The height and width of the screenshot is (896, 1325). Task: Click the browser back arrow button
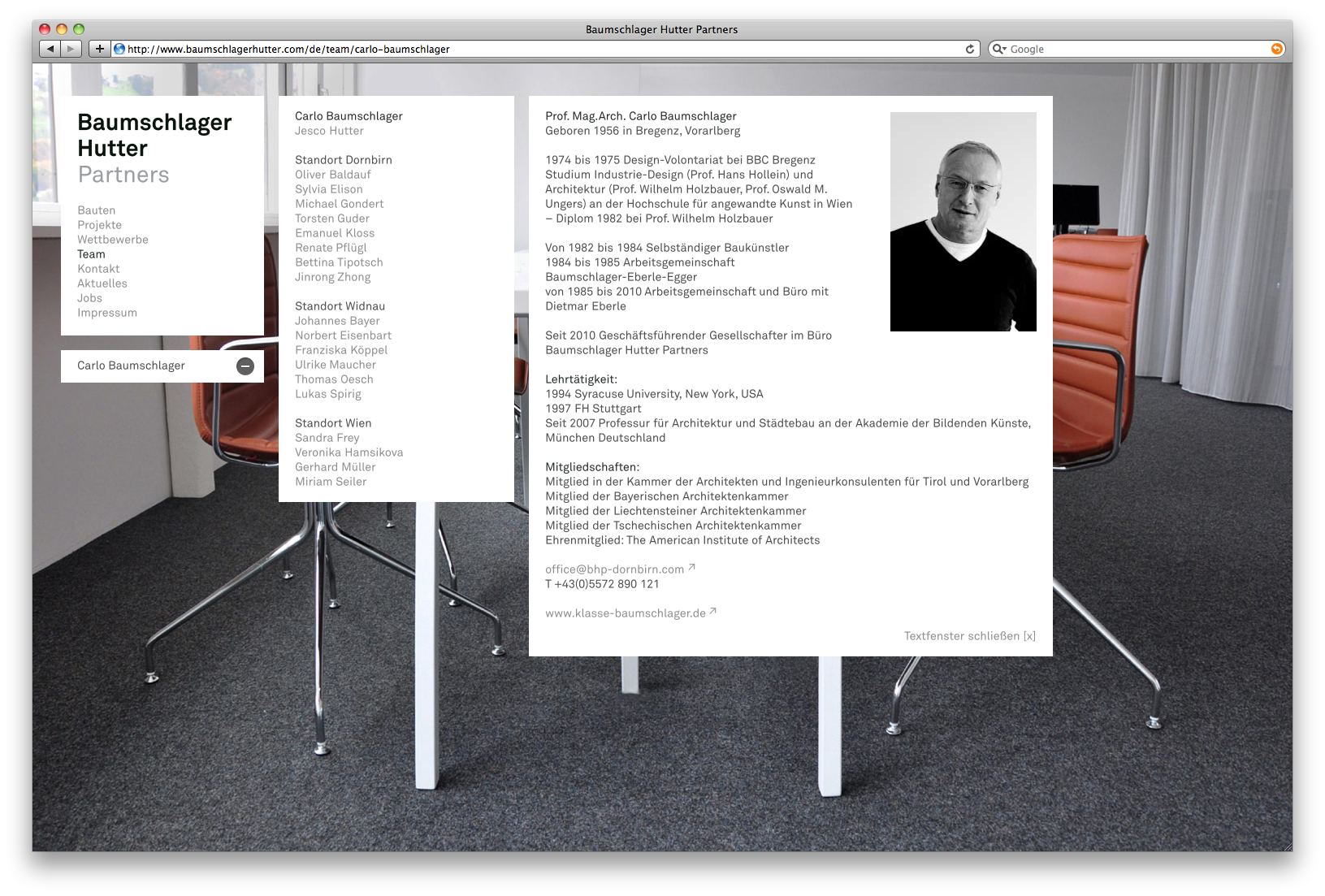50,49
